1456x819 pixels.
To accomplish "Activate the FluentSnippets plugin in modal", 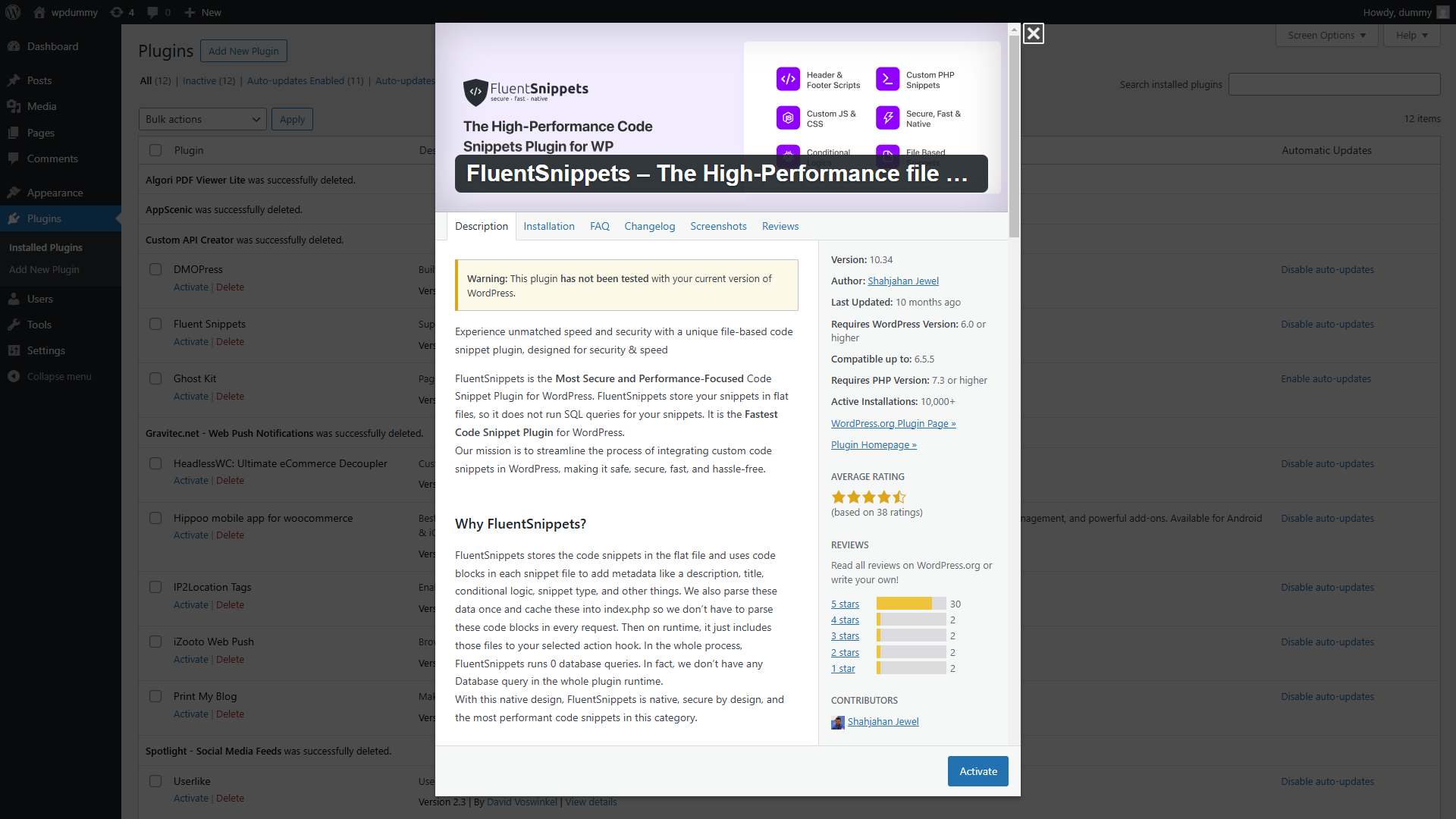I will [x=978, y=771].
